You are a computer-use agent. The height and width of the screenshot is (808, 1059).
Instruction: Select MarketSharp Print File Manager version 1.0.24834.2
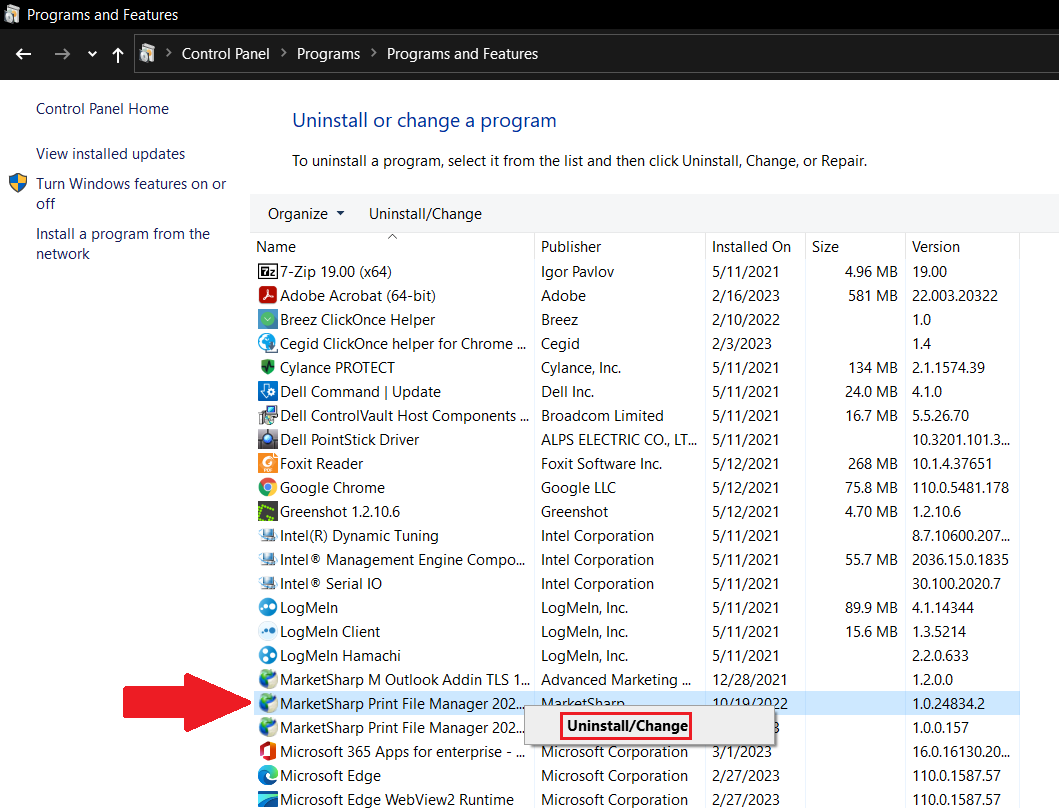[402, 703]
